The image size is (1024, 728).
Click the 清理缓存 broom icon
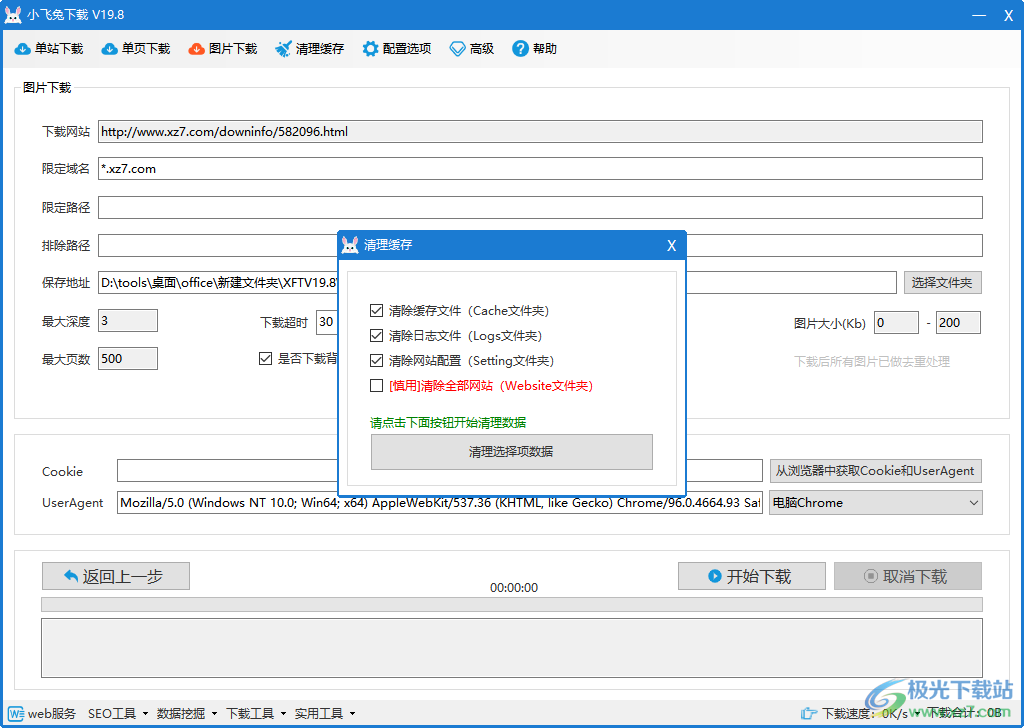coord(283,49)
